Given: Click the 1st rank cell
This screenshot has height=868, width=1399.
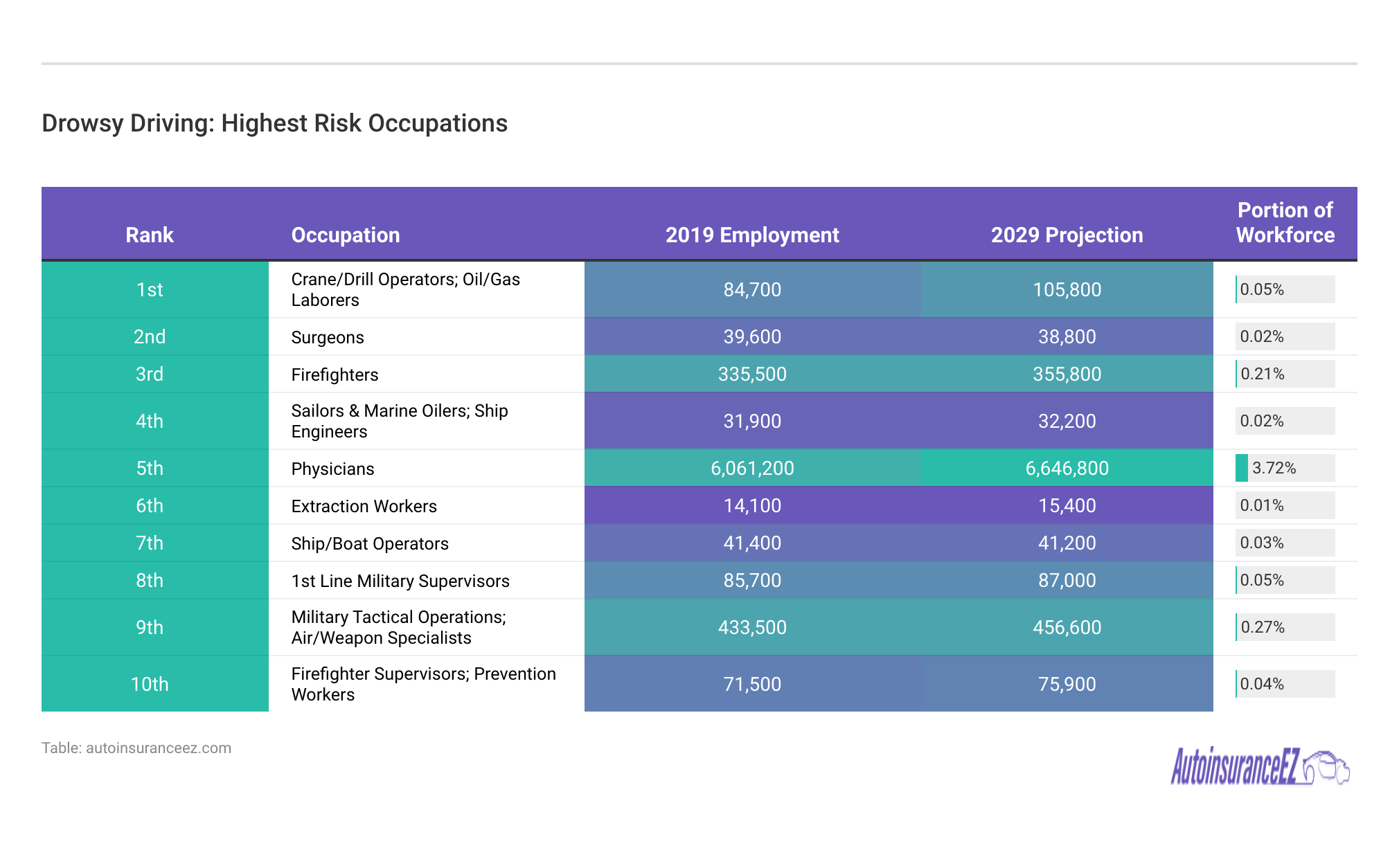Looking at the screenshot, I should 150,289.
